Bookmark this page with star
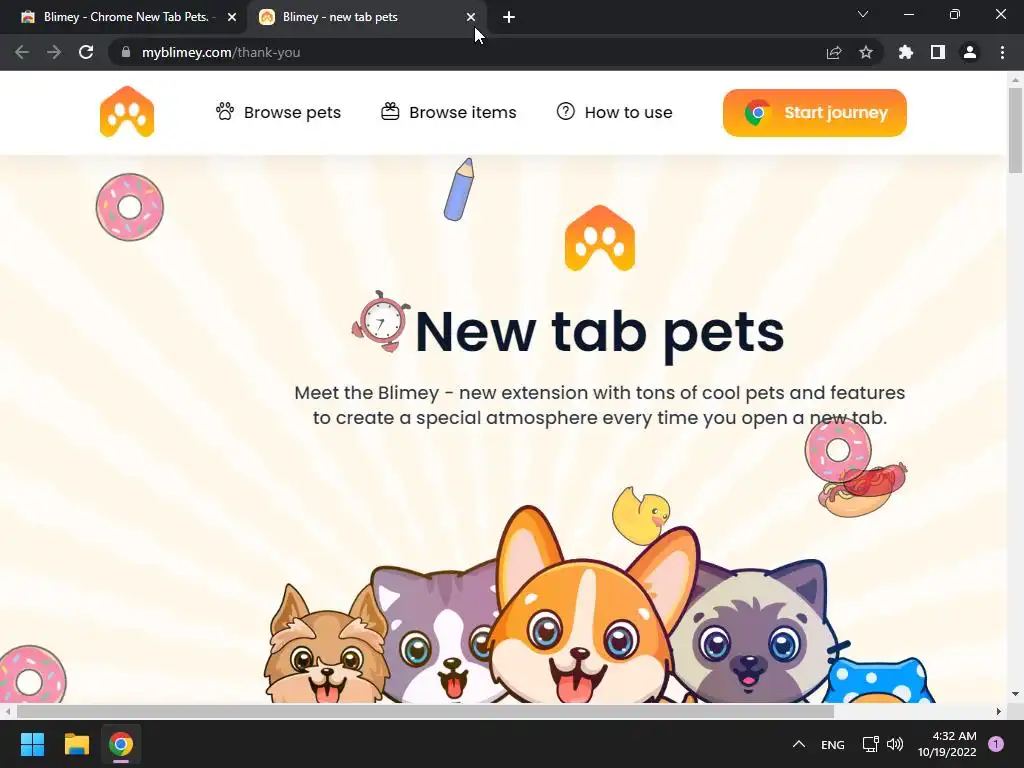Viewport: 1024px width, 768px height. pos(866,52)
